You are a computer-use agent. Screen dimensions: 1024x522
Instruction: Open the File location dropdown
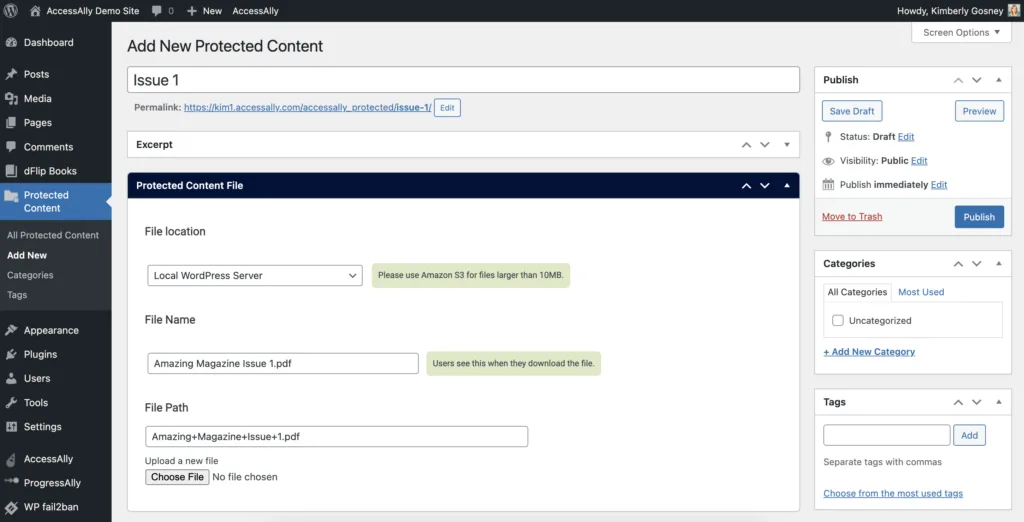point(255,276)
